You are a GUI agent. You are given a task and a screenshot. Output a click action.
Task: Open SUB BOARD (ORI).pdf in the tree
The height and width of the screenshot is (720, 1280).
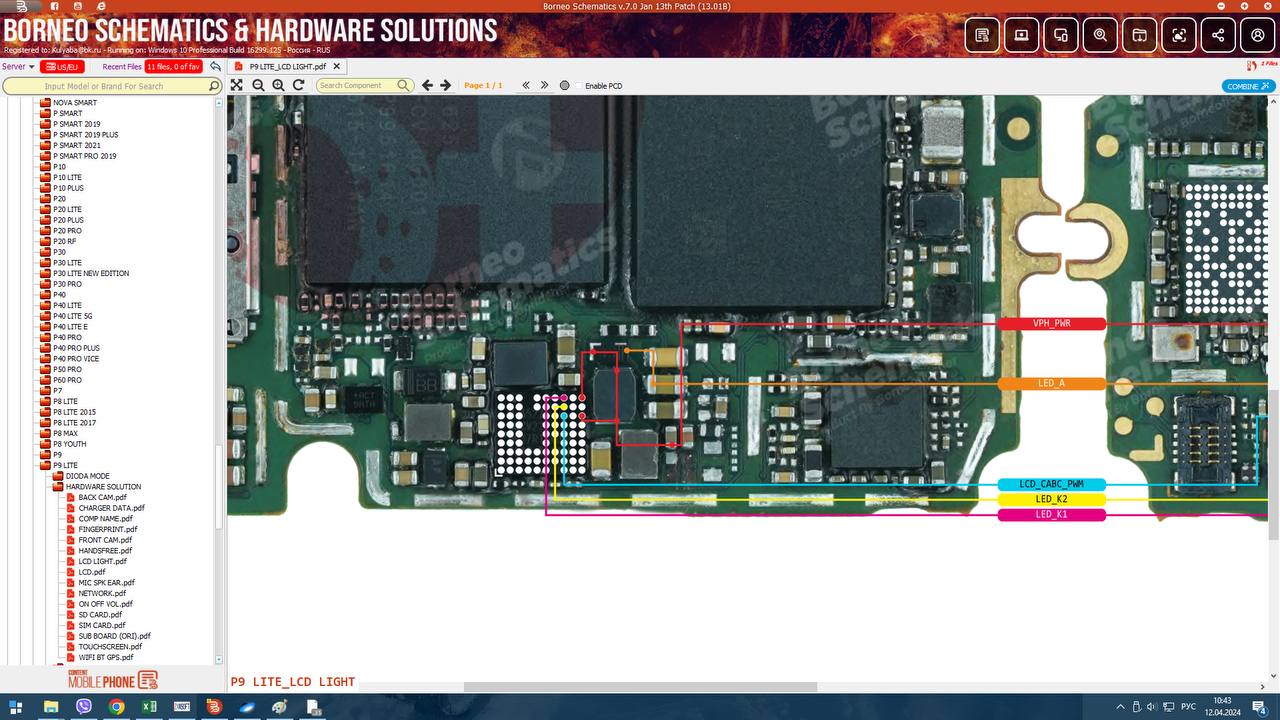[114, 636]
